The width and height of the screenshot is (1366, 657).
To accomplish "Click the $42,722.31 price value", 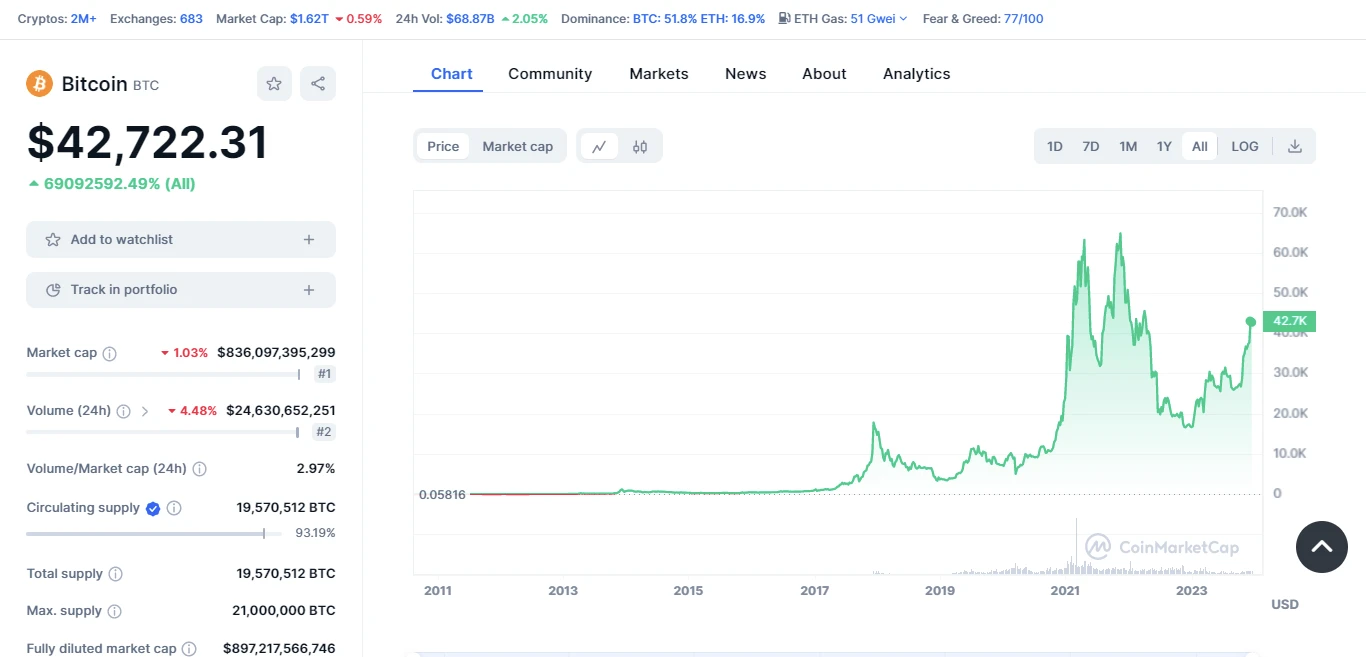I will (x=147, y=142).
